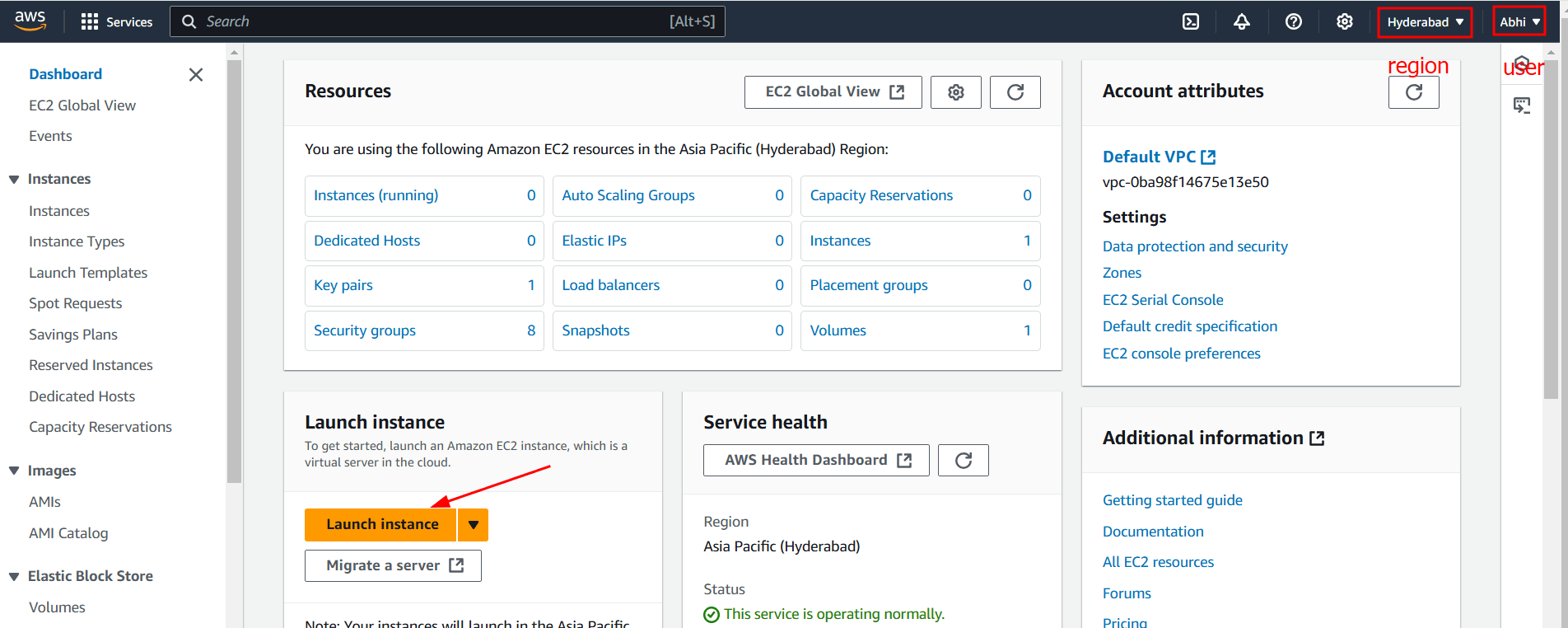
Task: Open EC2 console preferences link
Action: (1182, 354)
